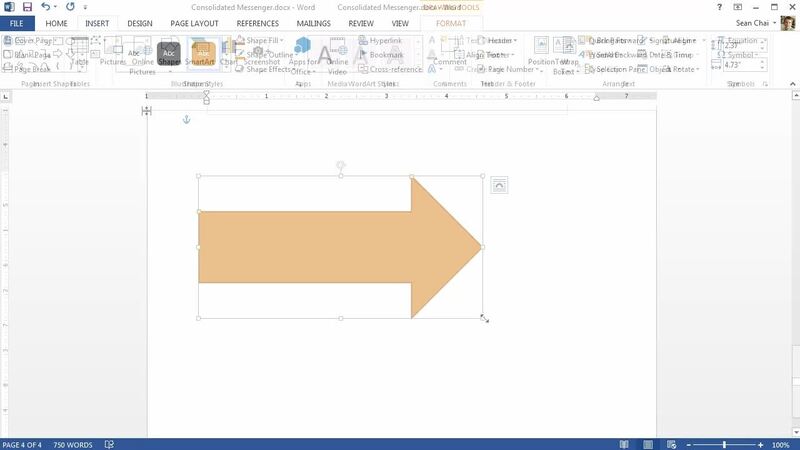Click the Repeat/Redo icon in the title bar
This screenshot has width=800, height=450.
(70, 7)
